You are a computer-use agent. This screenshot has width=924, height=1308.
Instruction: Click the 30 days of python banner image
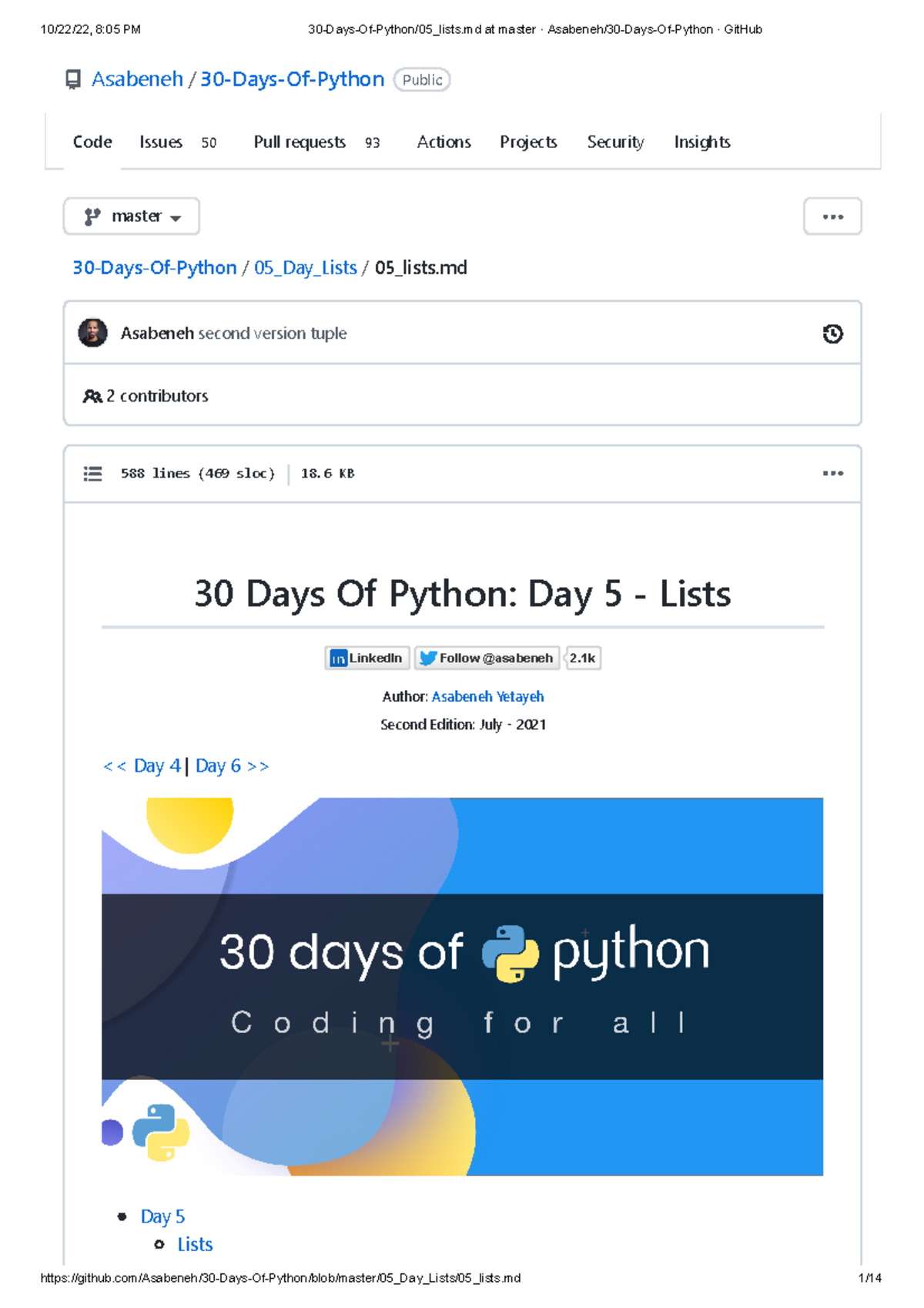(462, 986)
